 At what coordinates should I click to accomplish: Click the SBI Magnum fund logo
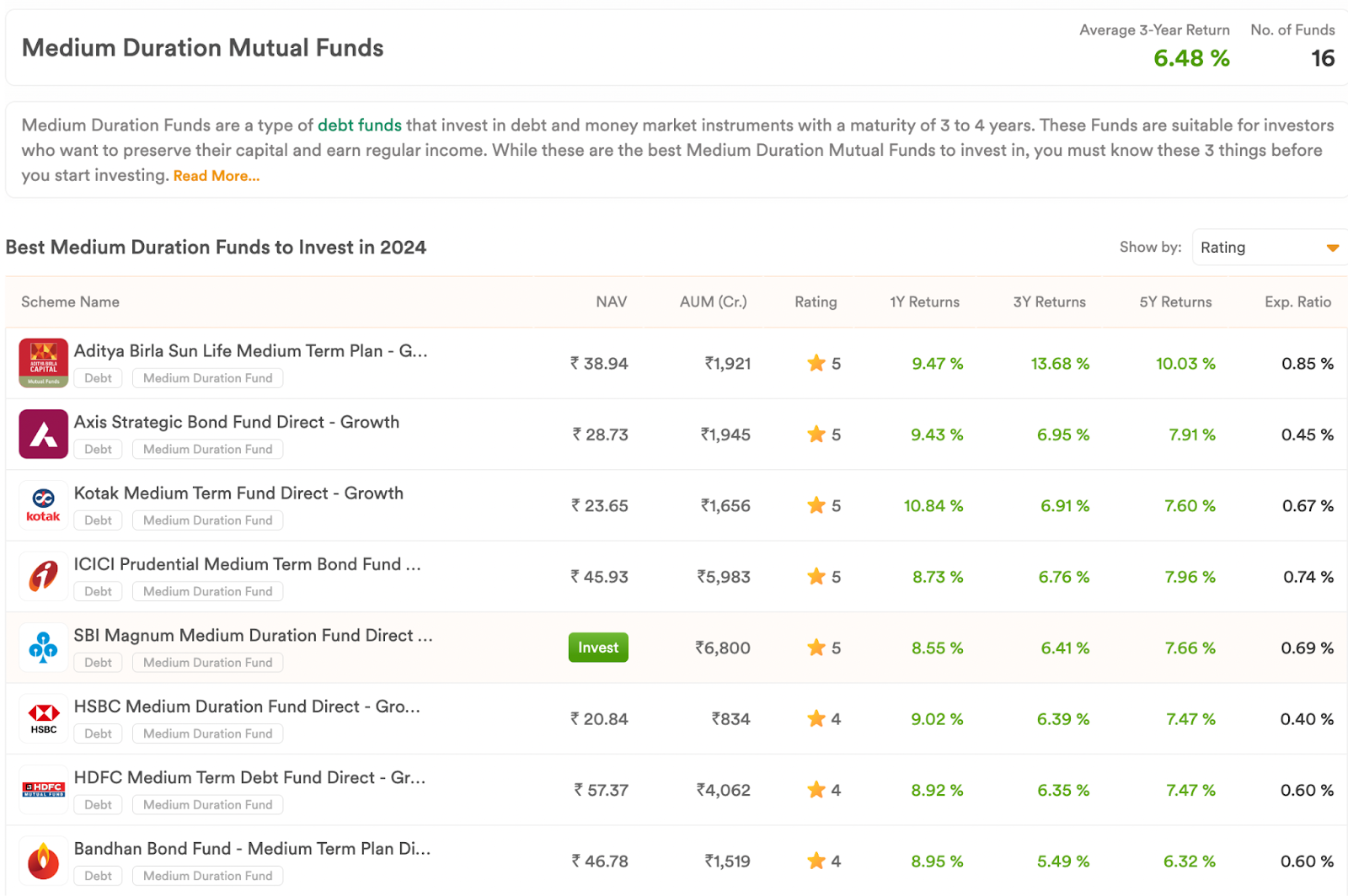43,648
